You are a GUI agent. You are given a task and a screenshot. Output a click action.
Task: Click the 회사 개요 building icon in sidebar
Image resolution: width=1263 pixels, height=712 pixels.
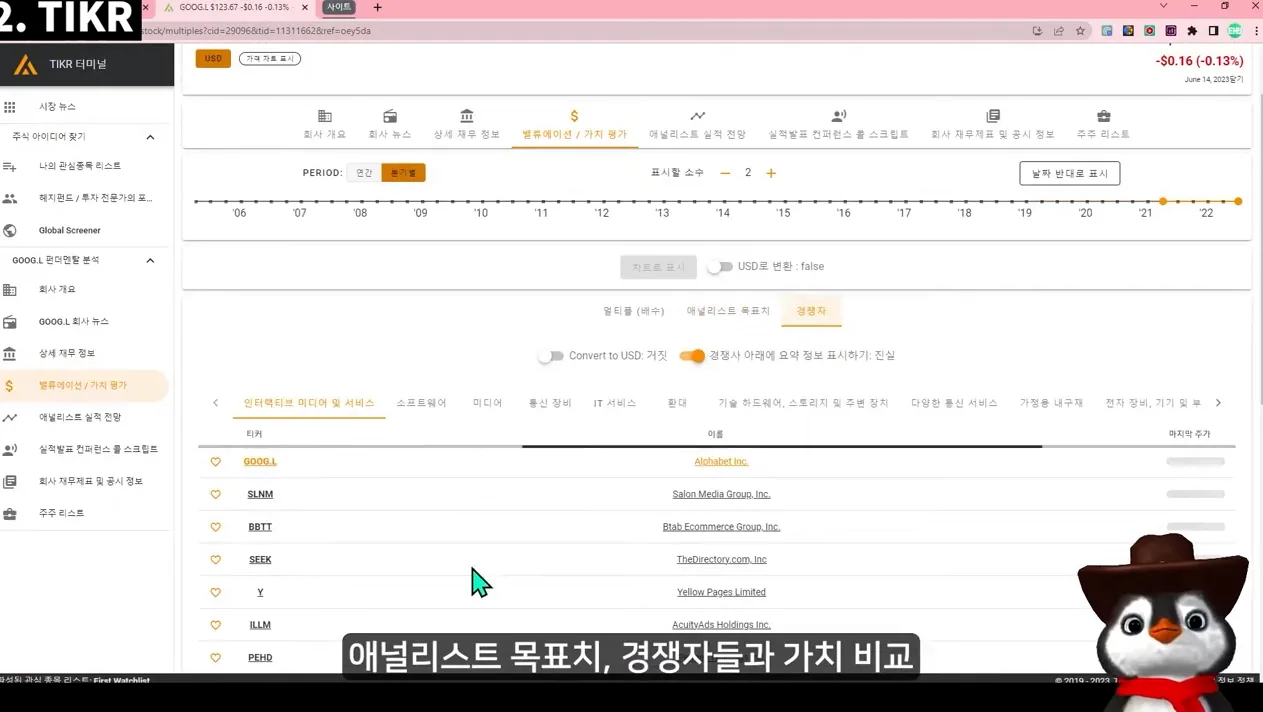[10, 290]
